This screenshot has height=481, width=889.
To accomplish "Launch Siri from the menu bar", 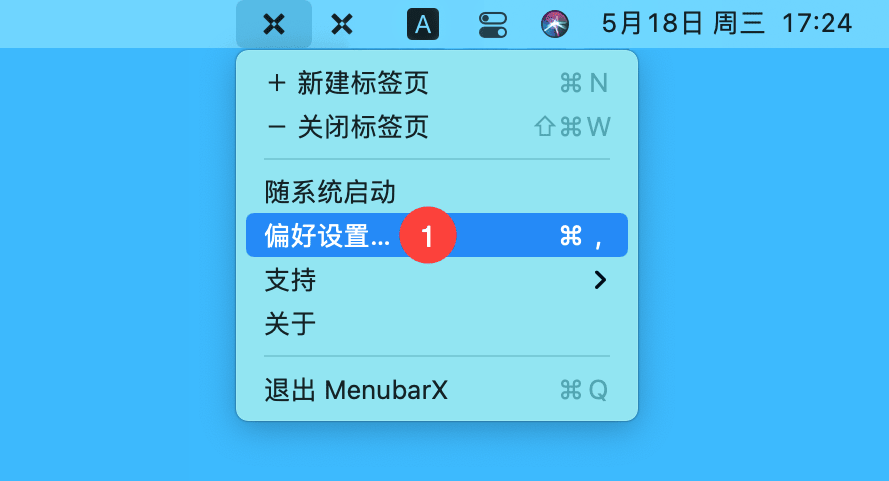I will (554, 24).
